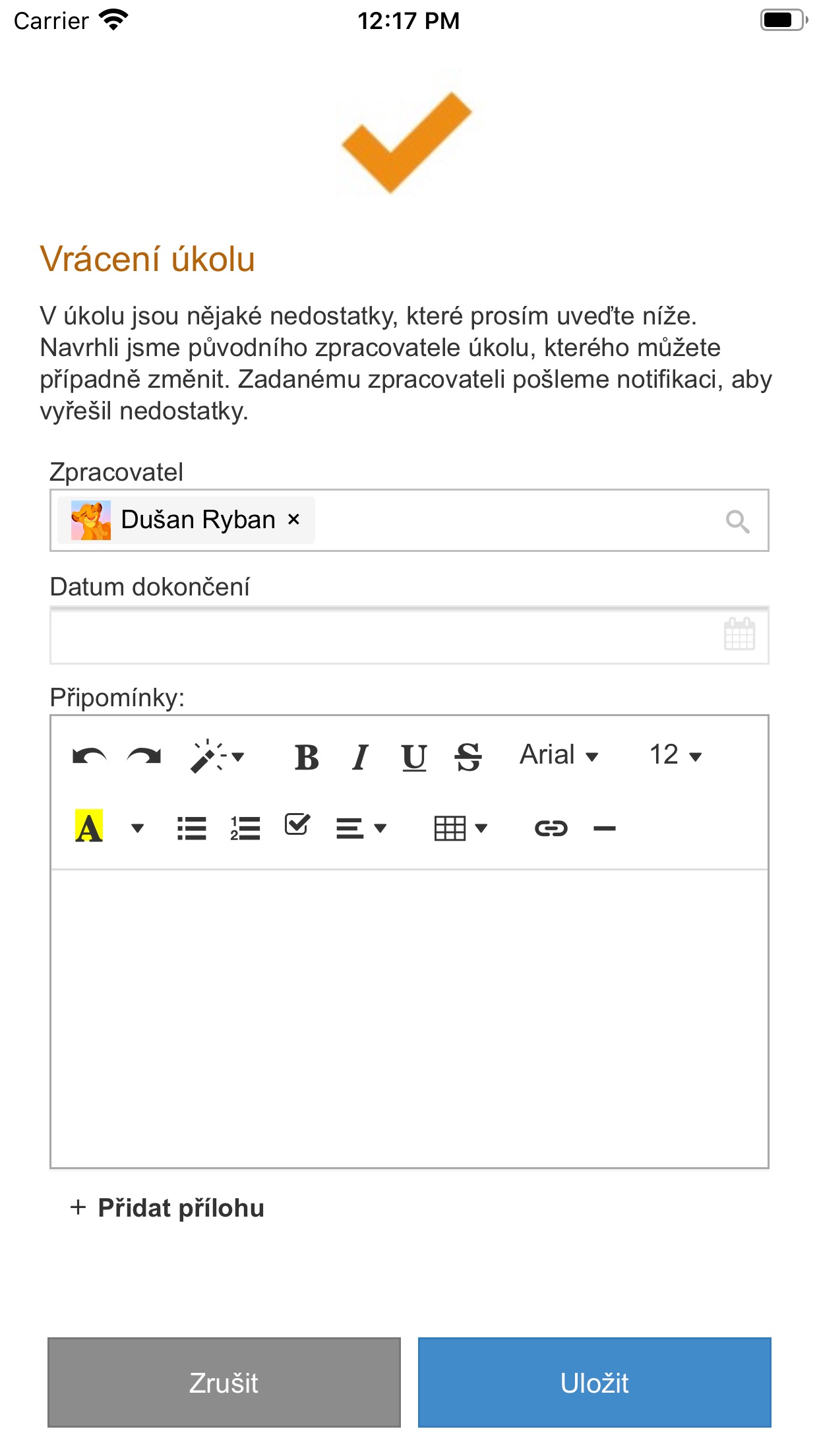Click the Wi-Fi status icon
Viewport: 819px width, 1456px height.
pos(113,20)
